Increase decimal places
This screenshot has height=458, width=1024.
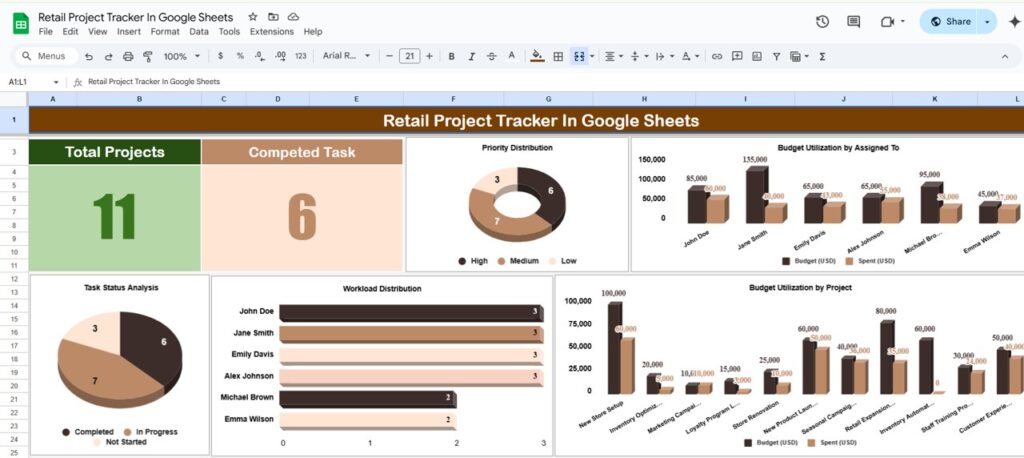coord(280,56)
